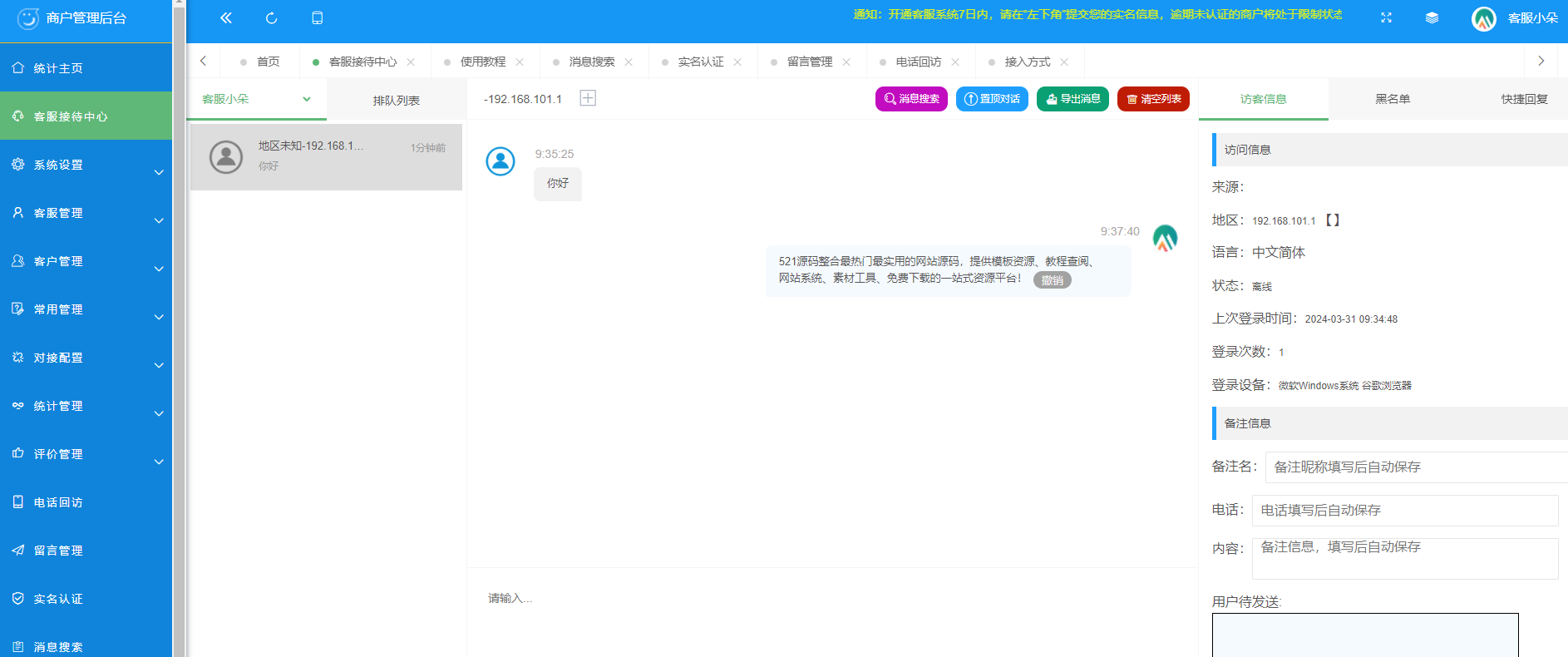Click the 备注名 input field

pos(1416,467)
